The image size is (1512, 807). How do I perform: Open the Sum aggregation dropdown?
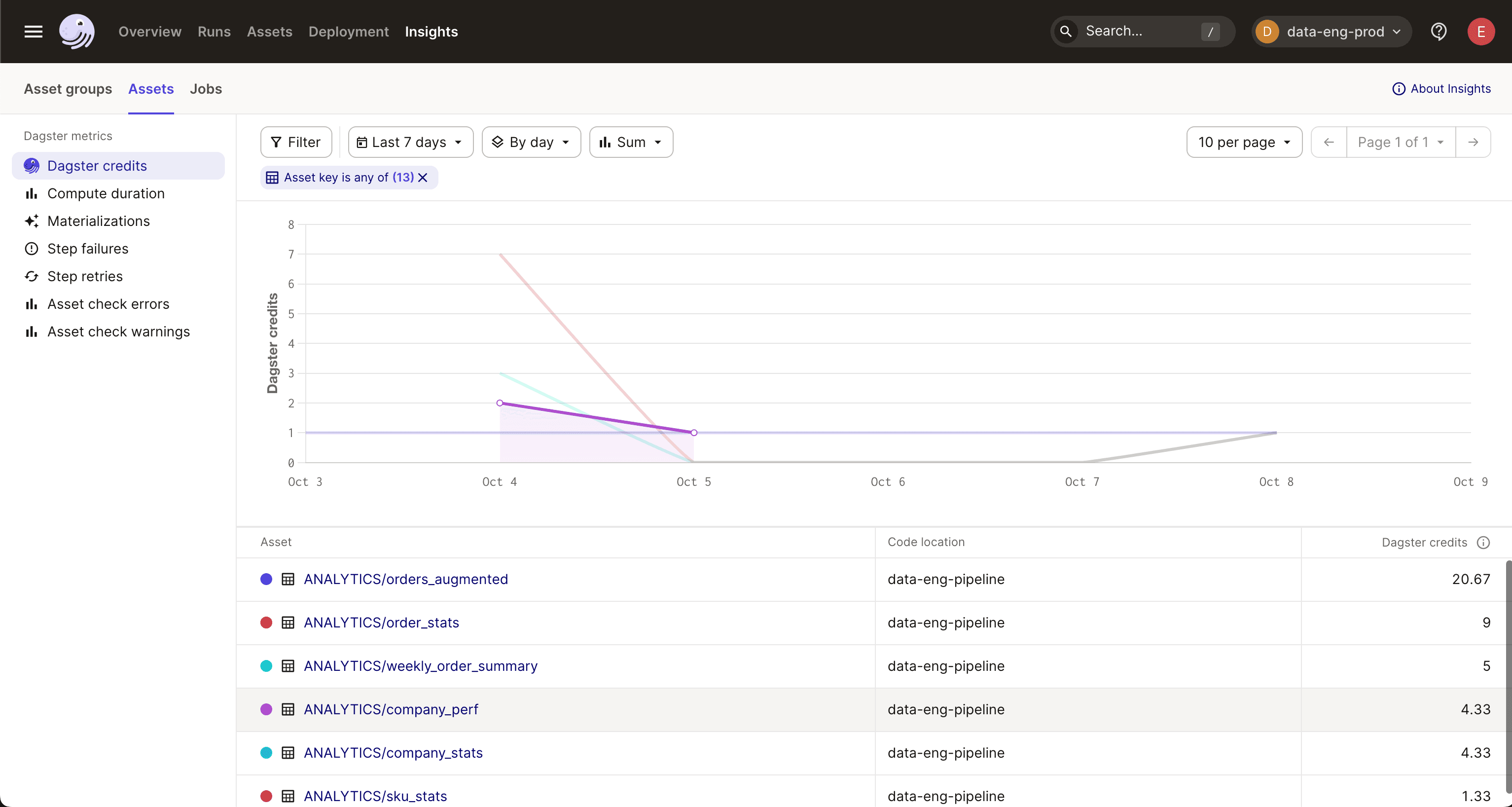630,142
